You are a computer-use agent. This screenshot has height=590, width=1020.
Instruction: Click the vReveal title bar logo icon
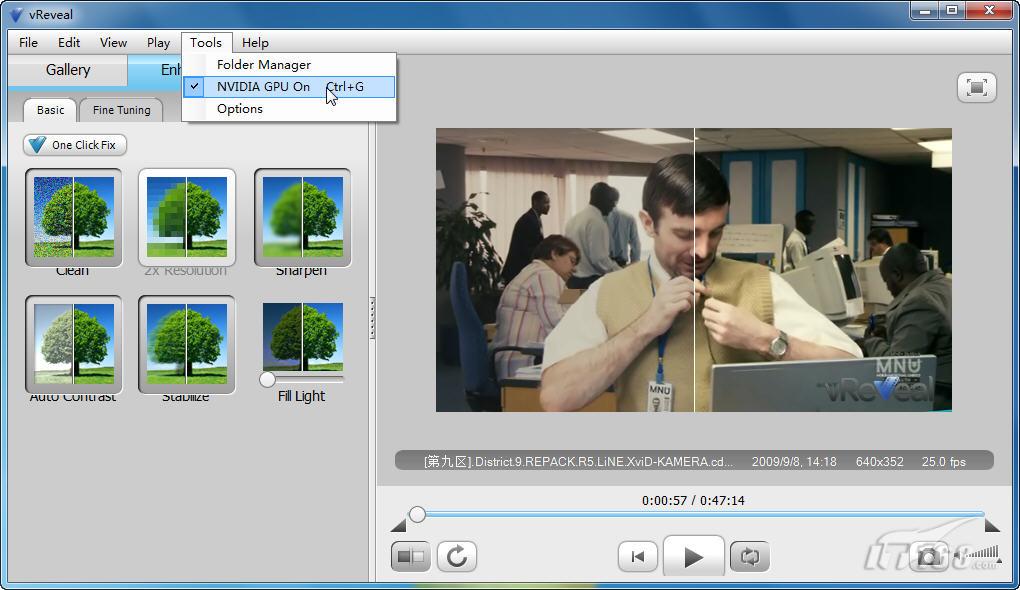point(15,14)
